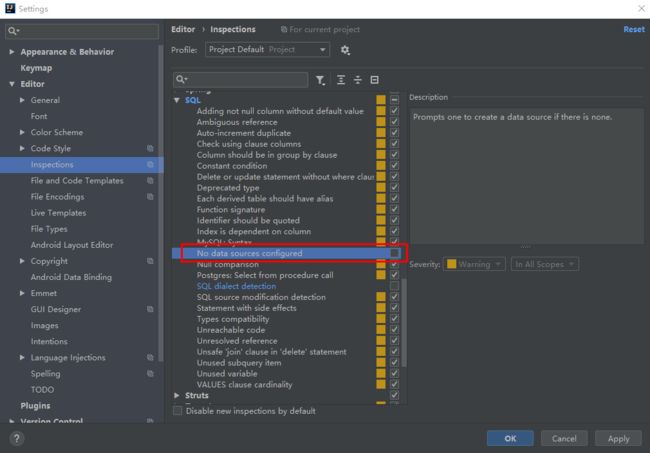Open the Plugins settings section
This screenshot has width=650, height=453.
point(35,406)
